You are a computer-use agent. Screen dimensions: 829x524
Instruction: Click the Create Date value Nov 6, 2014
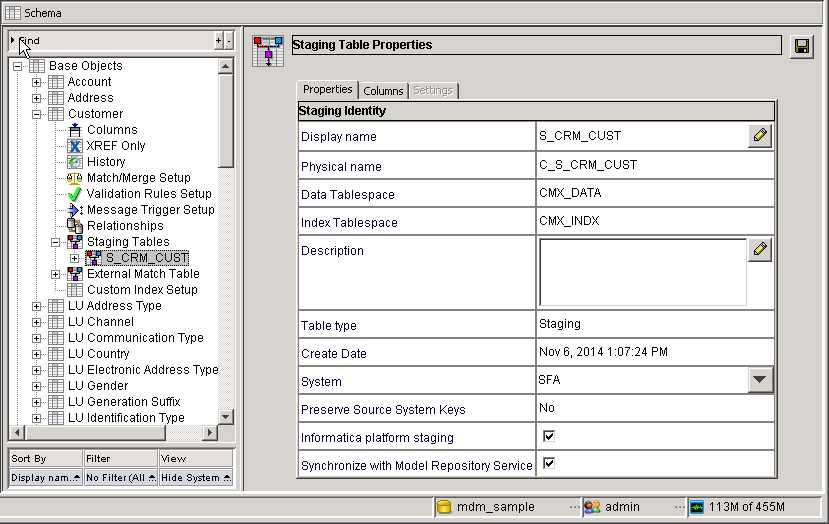603,352
